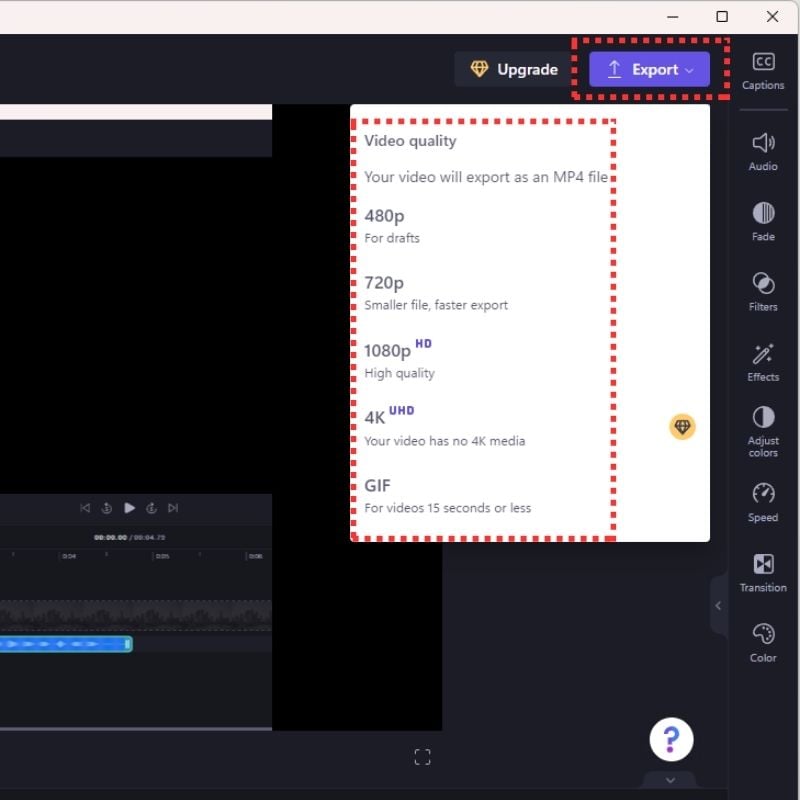Open the help assistant
Viewport: 800px width, 800px height.
click(671, 738)
